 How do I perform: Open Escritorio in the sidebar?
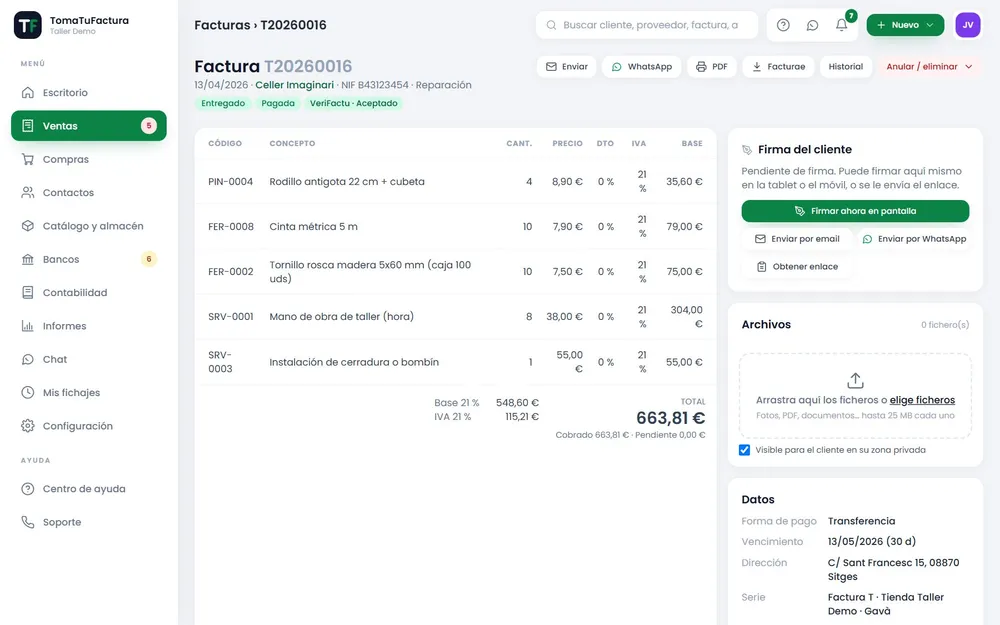[x=89, y=92]
